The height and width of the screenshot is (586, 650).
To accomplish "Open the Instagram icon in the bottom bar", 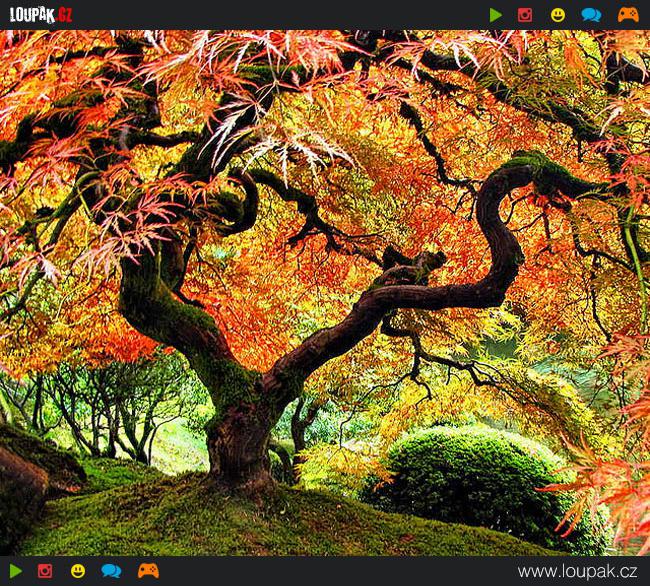I will (45, 571).
